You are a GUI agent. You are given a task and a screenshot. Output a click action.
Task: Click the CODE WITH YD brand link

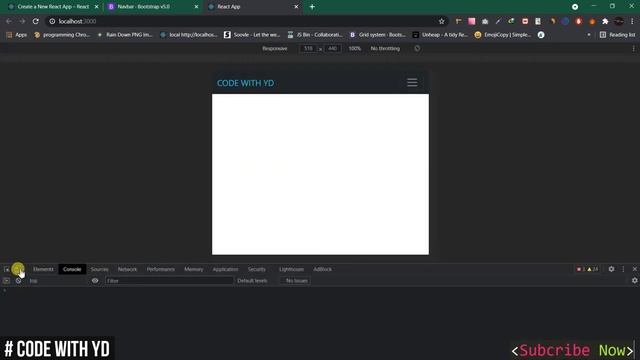pyautogui.click(x=245, y=83)
